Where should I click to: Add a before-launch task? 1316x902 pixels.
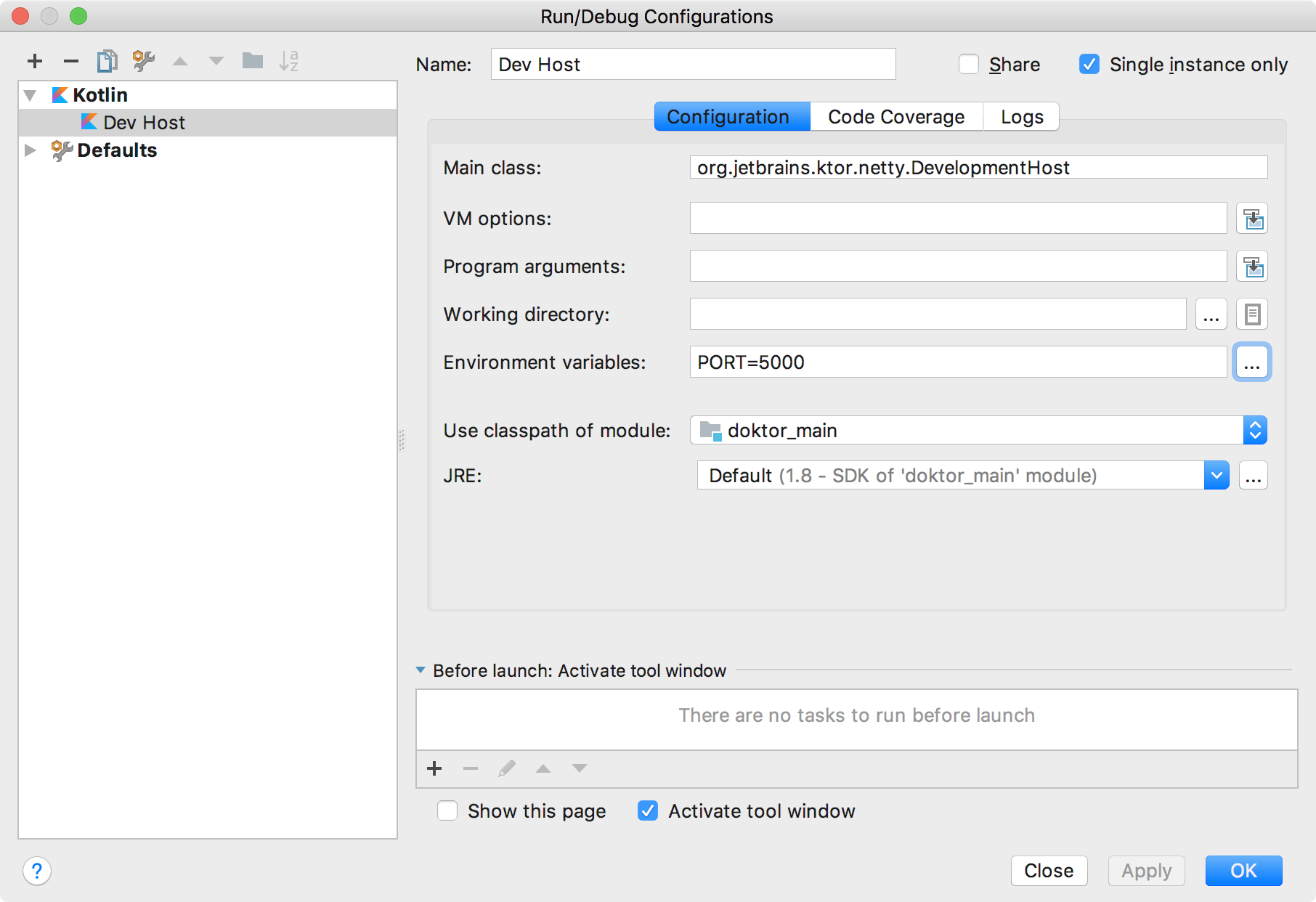click(x=434, y=768)
